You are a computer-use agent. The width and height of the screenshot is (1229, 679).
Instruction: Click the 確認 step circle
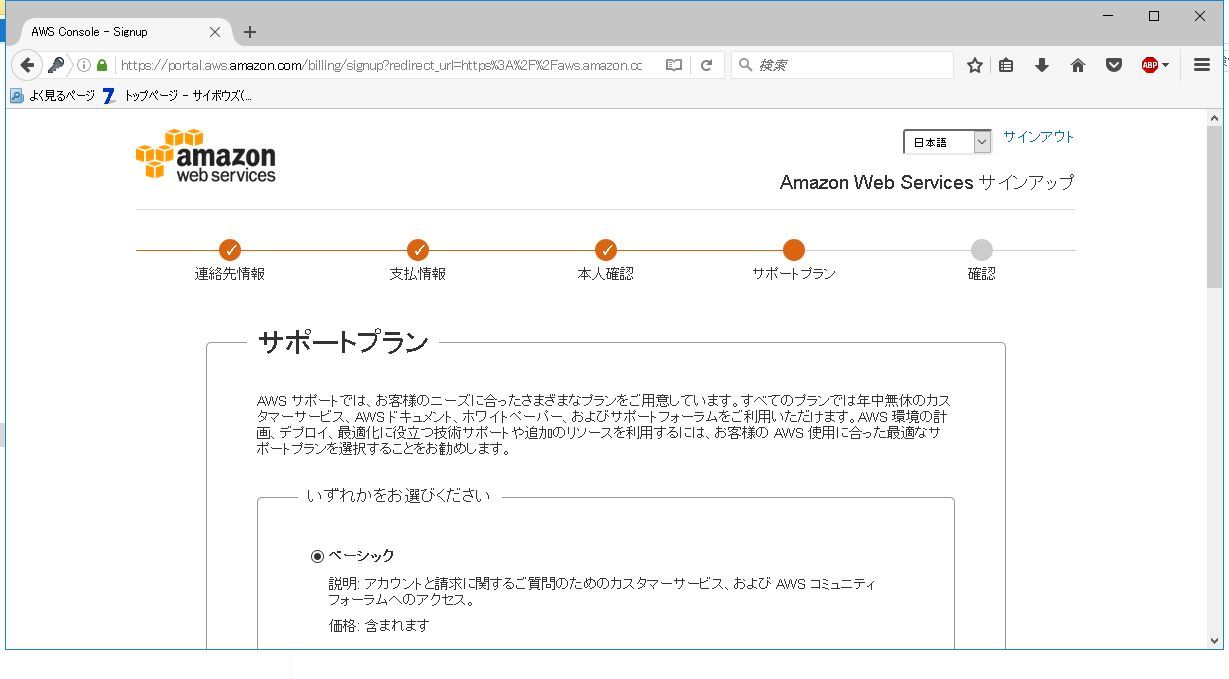click(x=982, y=250)
